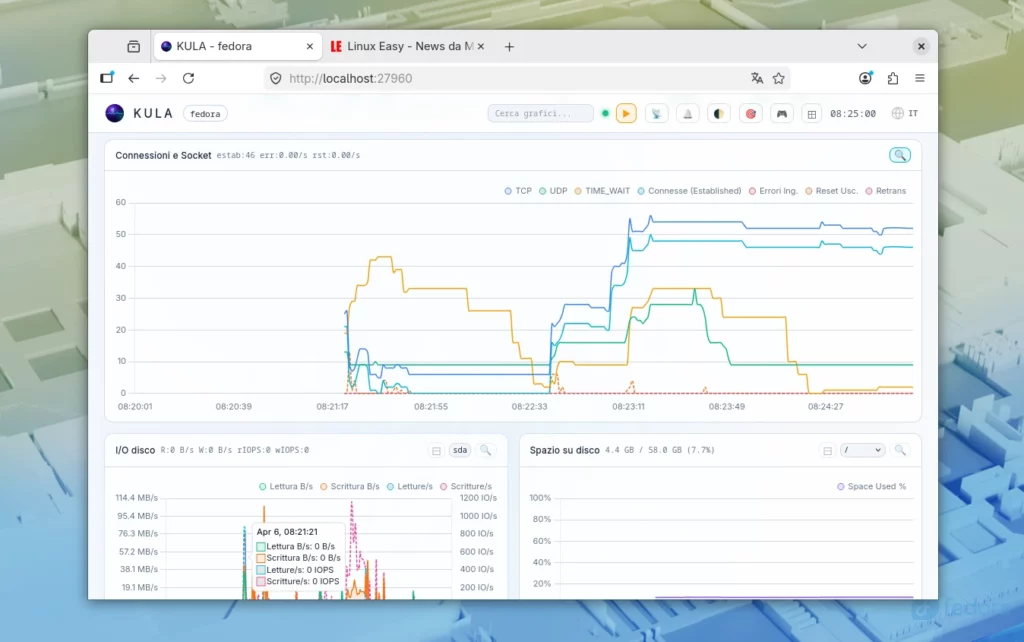
Task: Toggle the TIME_WAIT legend entry
Action: [601, 191]
